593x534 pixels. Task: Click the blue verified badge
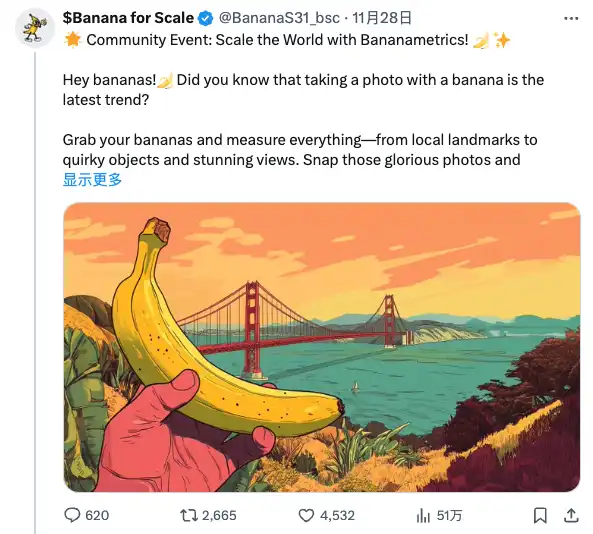[x=206, y=18]
